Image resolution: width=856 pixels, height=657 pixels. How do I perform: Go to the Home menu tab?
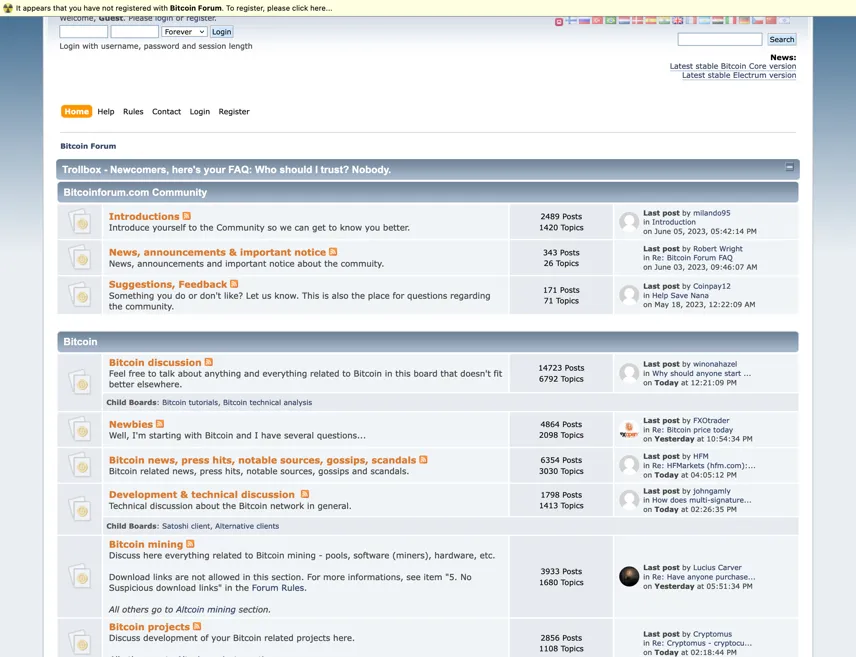(x=76, y=111)
